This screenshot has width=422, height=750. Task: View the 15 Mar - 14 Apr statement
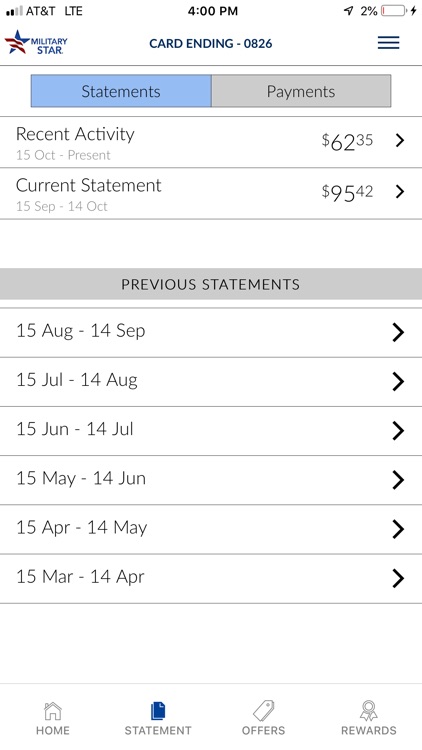pyautogui.click(x=211, y=578)
